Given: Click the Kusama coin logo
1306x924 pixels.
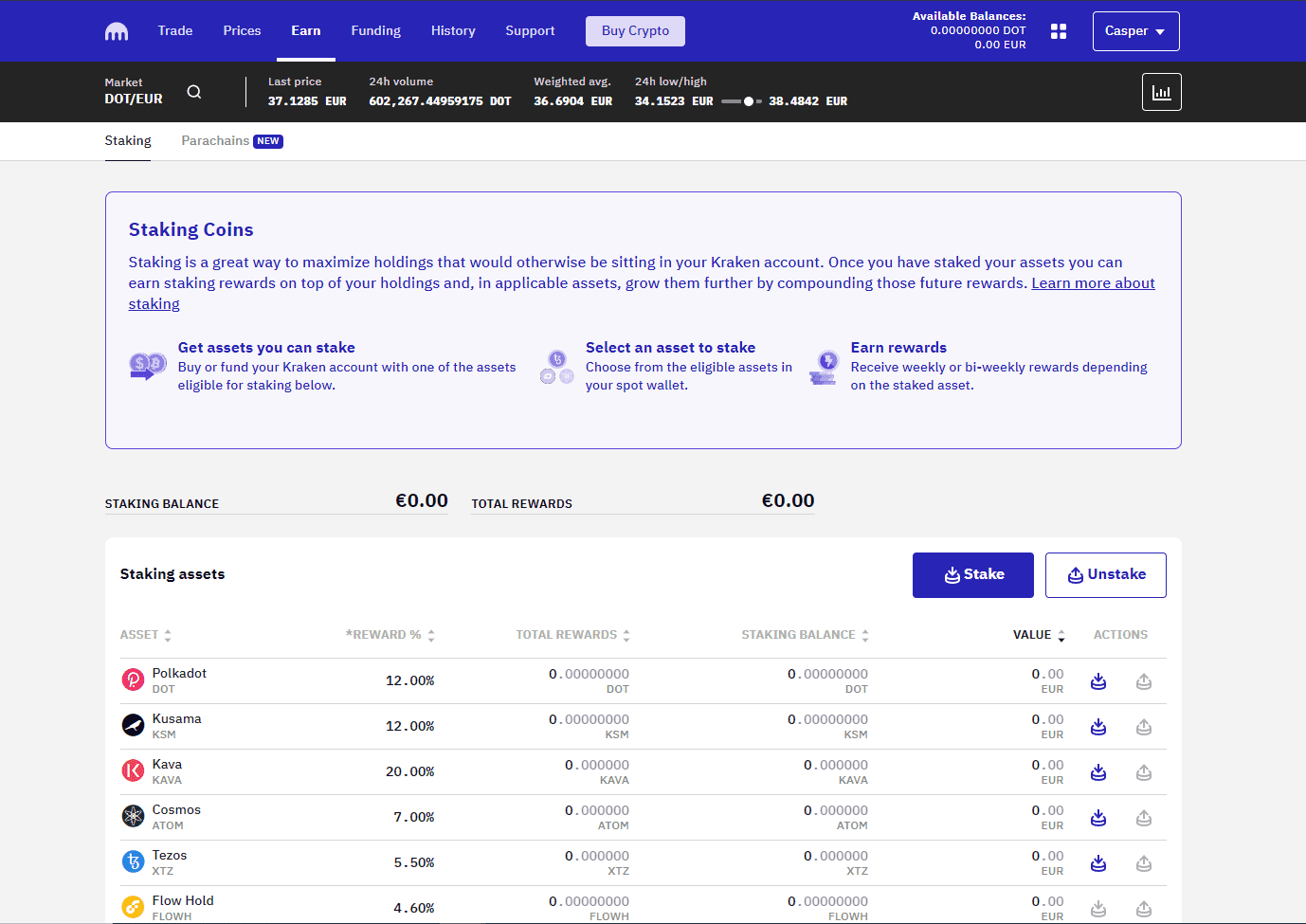Looking at the screenshot, I should click(x=134, y=725).
